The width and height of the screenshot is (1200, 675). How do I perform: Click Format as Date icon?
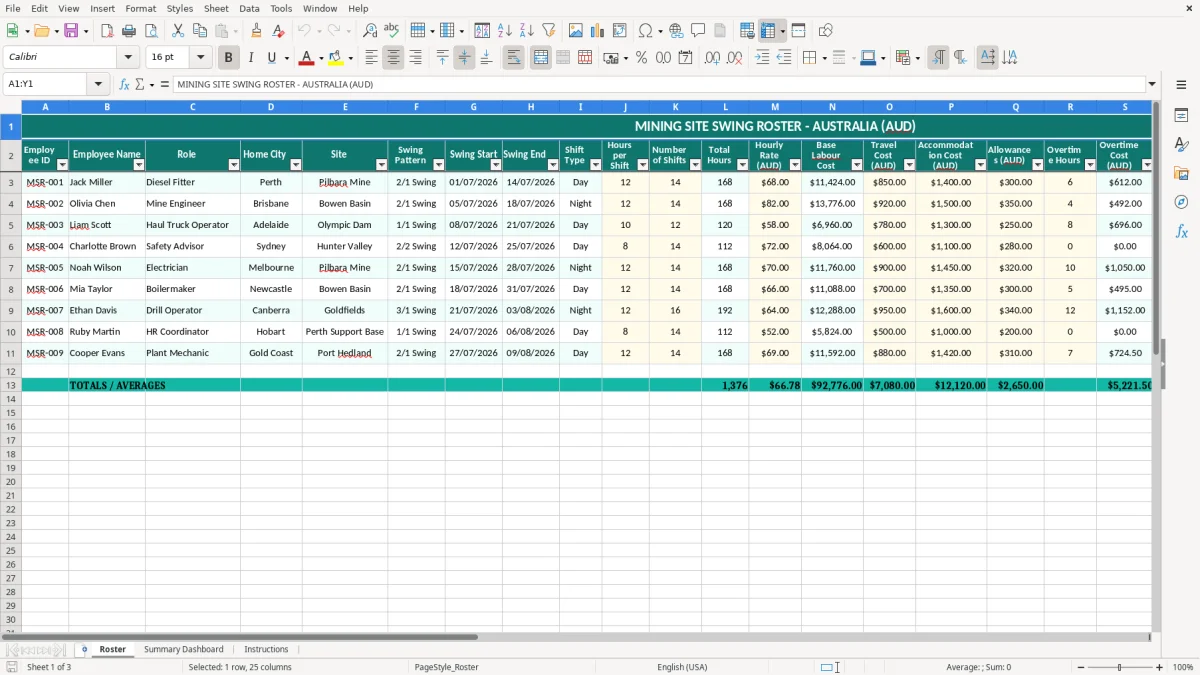click(x=685, y=58)
